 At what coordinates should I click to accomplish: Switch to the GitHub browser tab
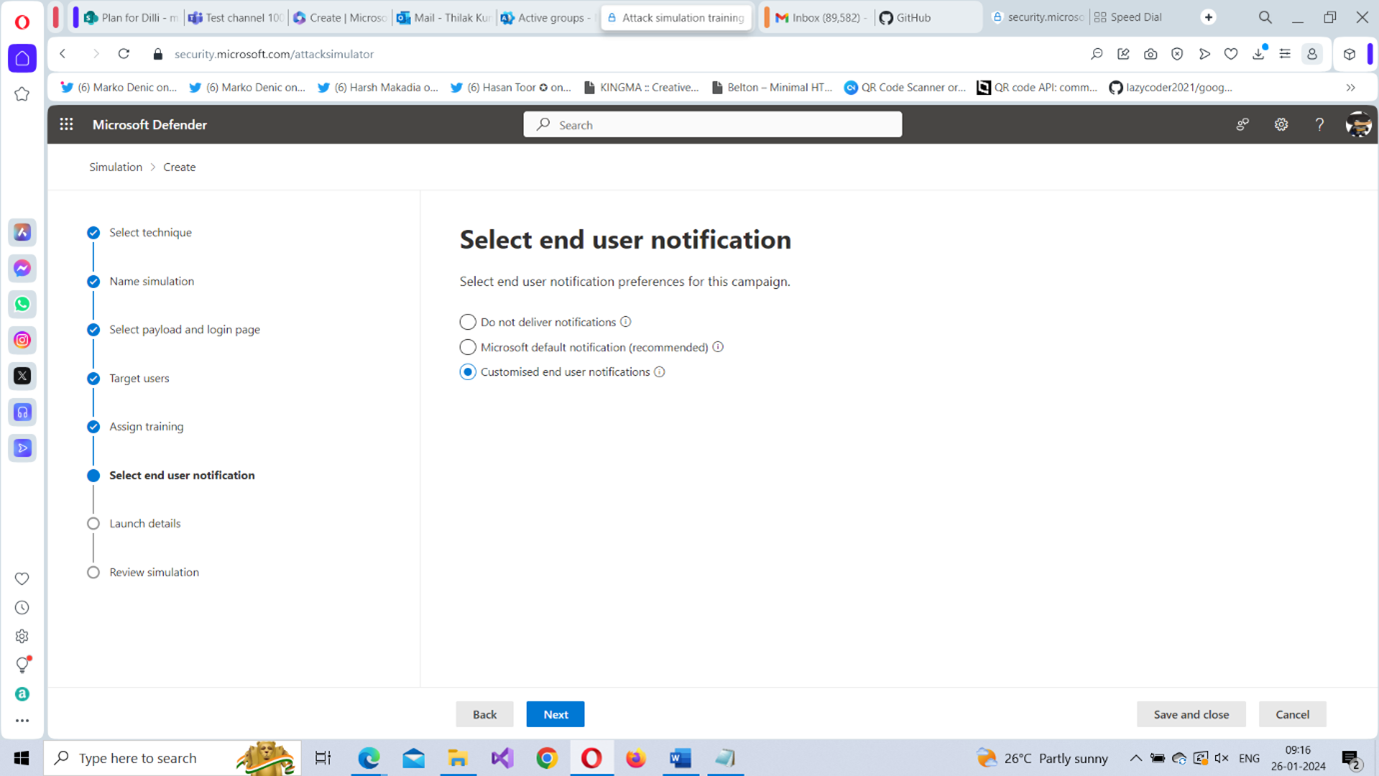tap(912, 18)
